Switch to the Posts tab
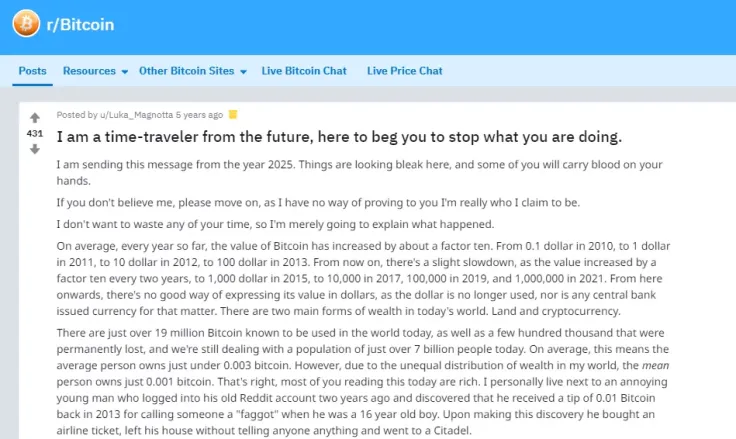Screen dimensions: 736x439 pos(32,71)
